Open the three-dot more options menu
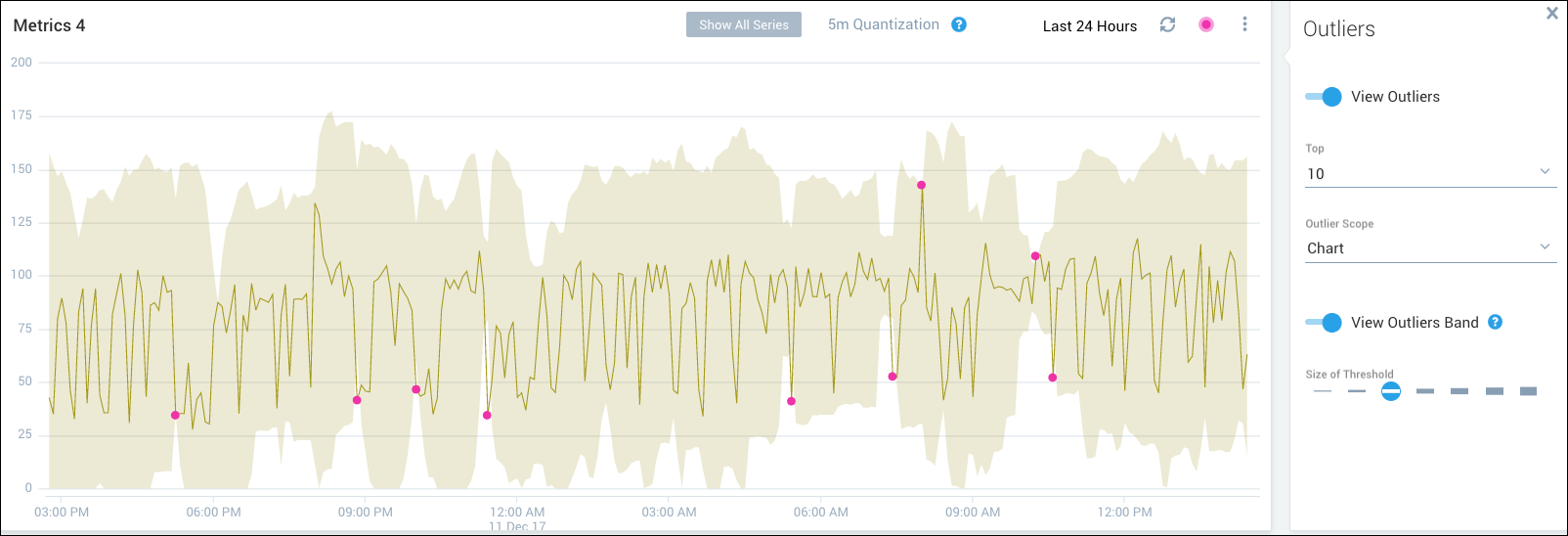Image resolution: width=1568 pixels, height=536 pixels. point(1244,24)
